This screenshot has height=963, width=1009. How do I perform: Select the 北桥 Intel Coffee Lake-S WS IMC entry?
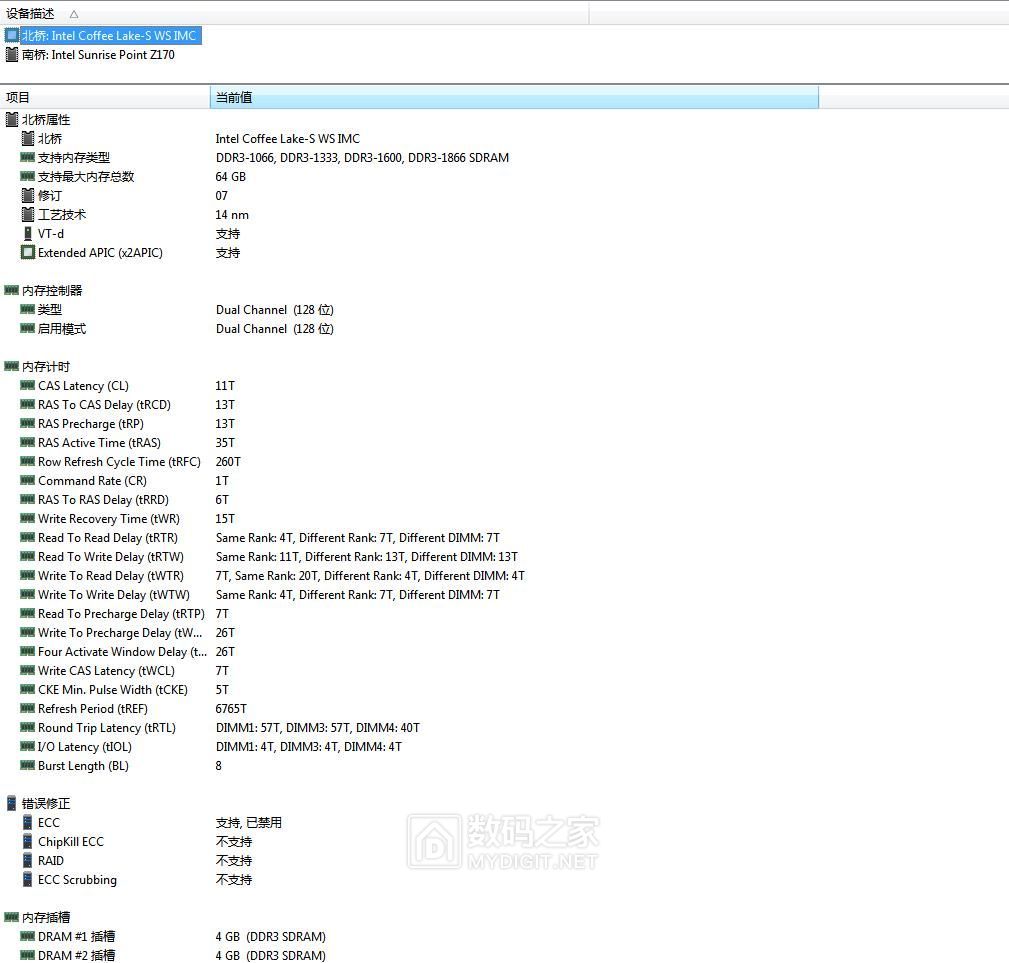110,35
